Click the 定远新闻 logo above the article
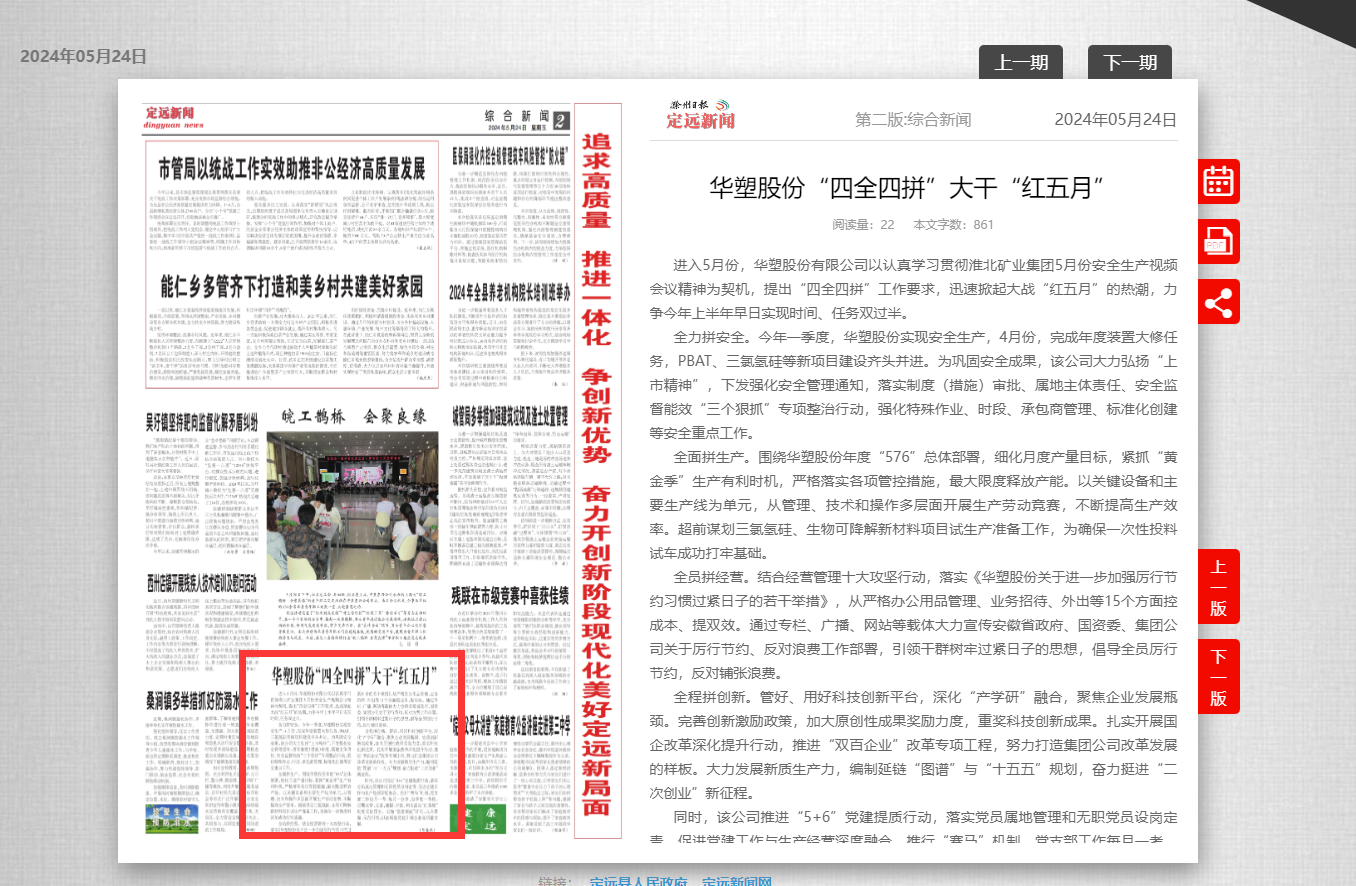1356x886 pixels. [x=701, y=115]
